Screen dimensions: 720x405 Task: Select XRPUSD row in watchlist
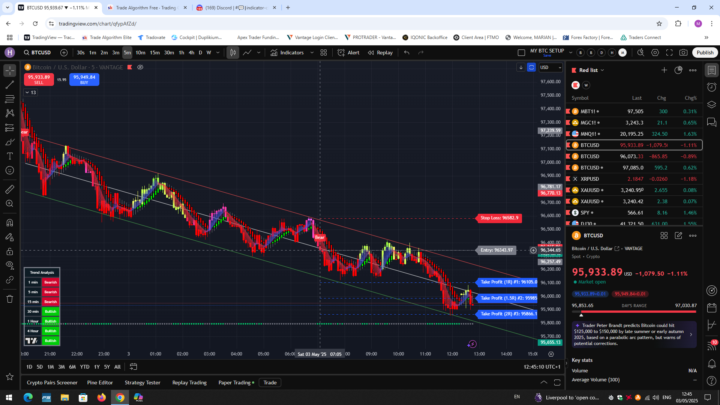[634, 179]
